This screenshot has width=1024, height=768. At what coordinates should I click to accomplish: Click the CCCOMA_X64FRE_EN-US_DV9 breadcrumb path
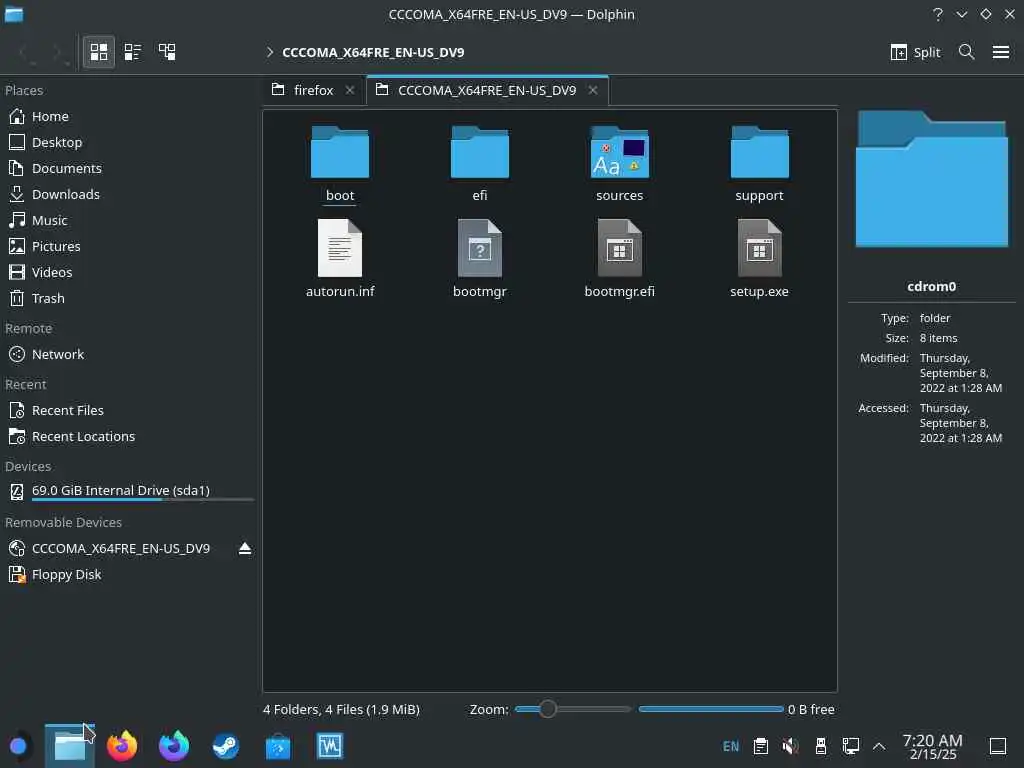373,52
